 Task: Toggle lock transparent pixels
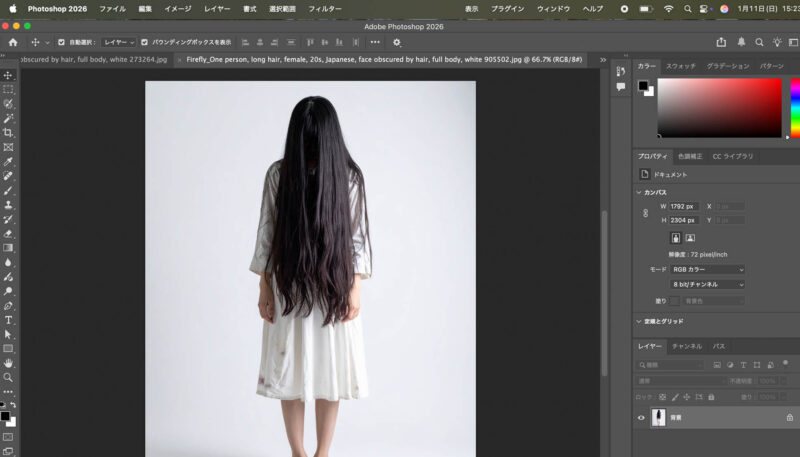point(662,397)
